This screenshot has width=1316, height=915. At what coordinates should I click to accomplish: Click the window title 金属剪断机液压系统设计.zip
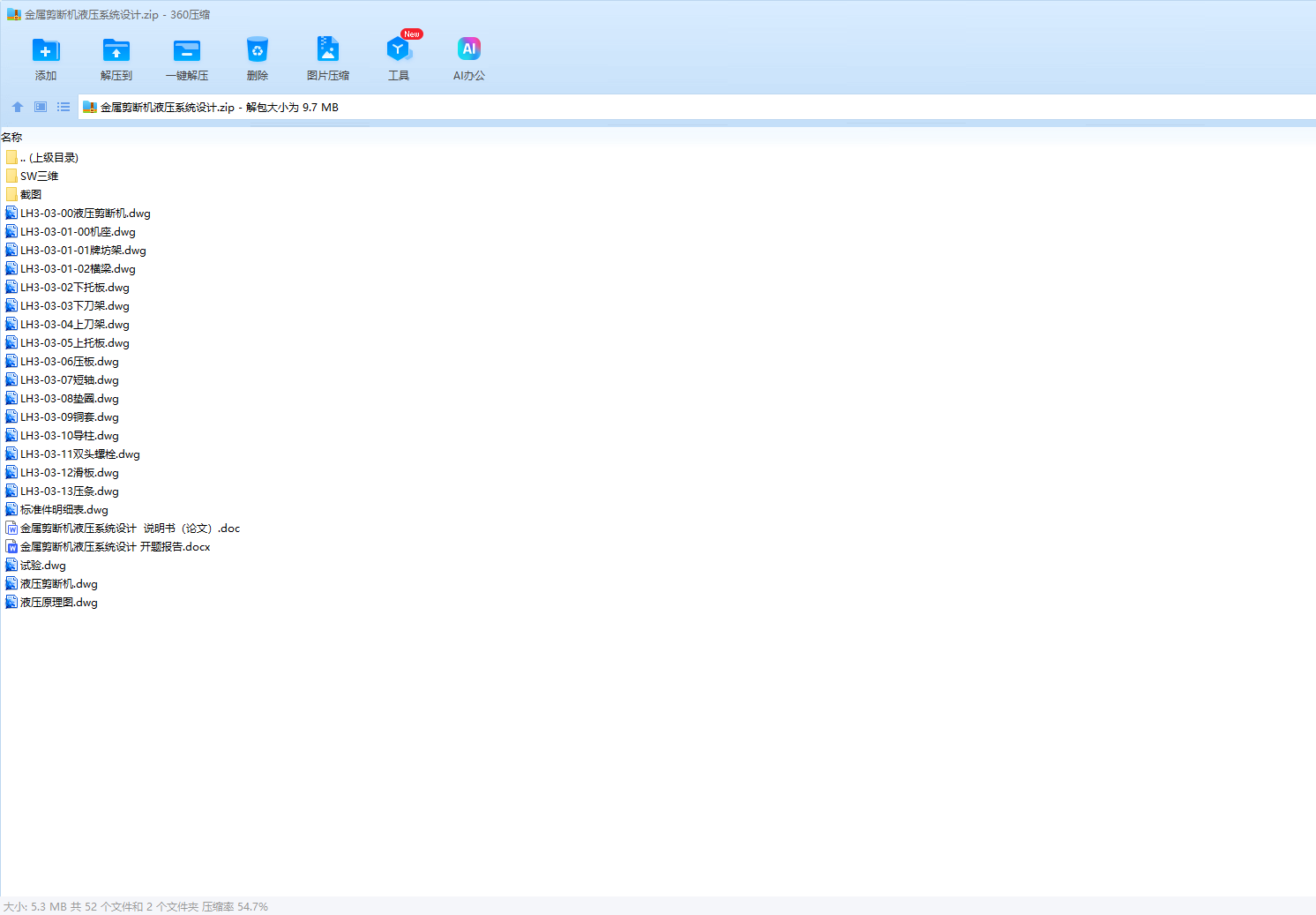point(92,15)
